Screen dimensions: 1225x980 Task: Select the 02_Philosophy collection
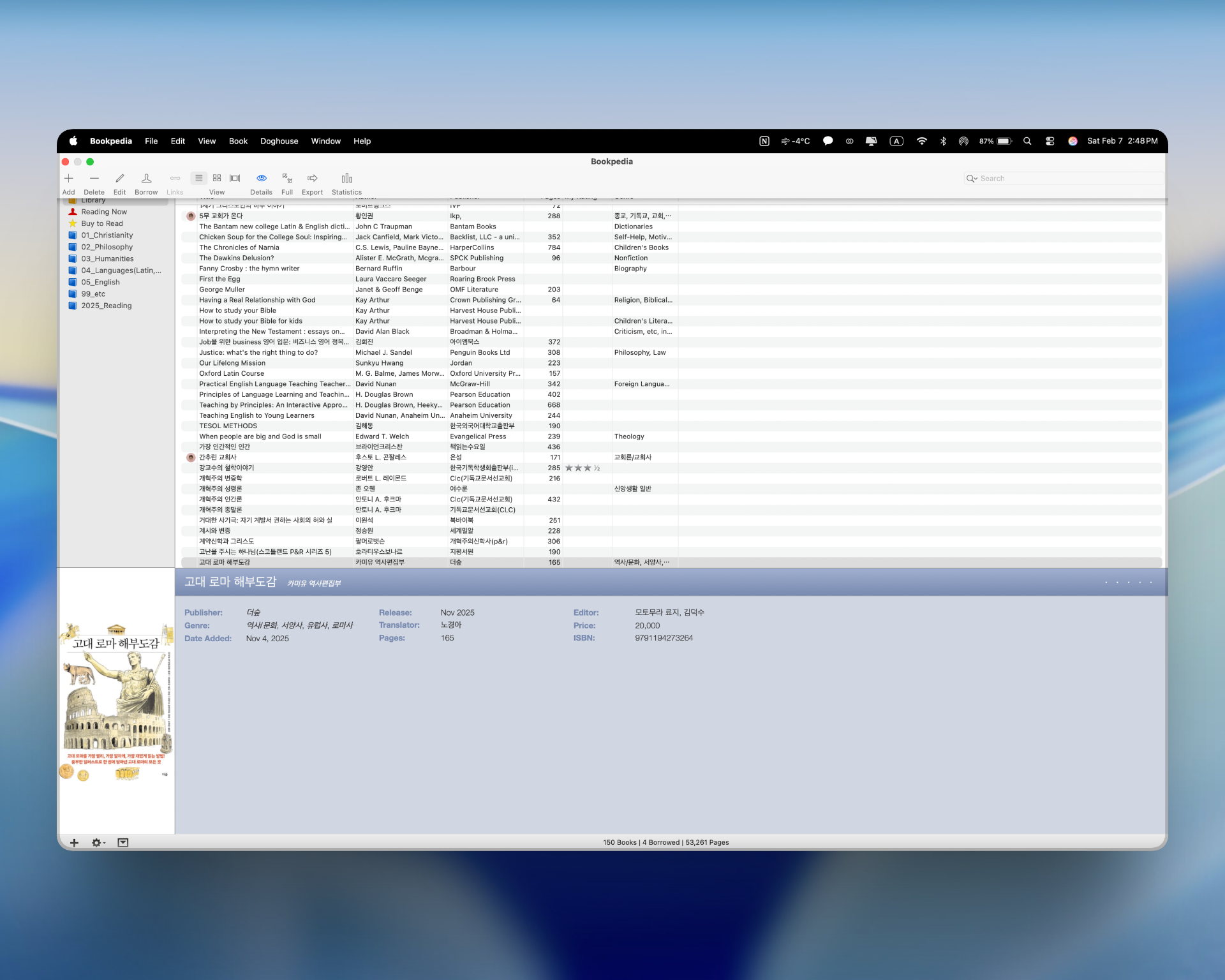click(107, 247)
